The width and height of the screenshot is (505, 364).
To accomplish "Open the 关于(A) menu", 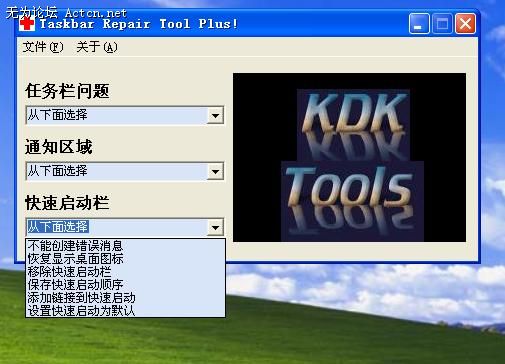I will tap(97, 47).
